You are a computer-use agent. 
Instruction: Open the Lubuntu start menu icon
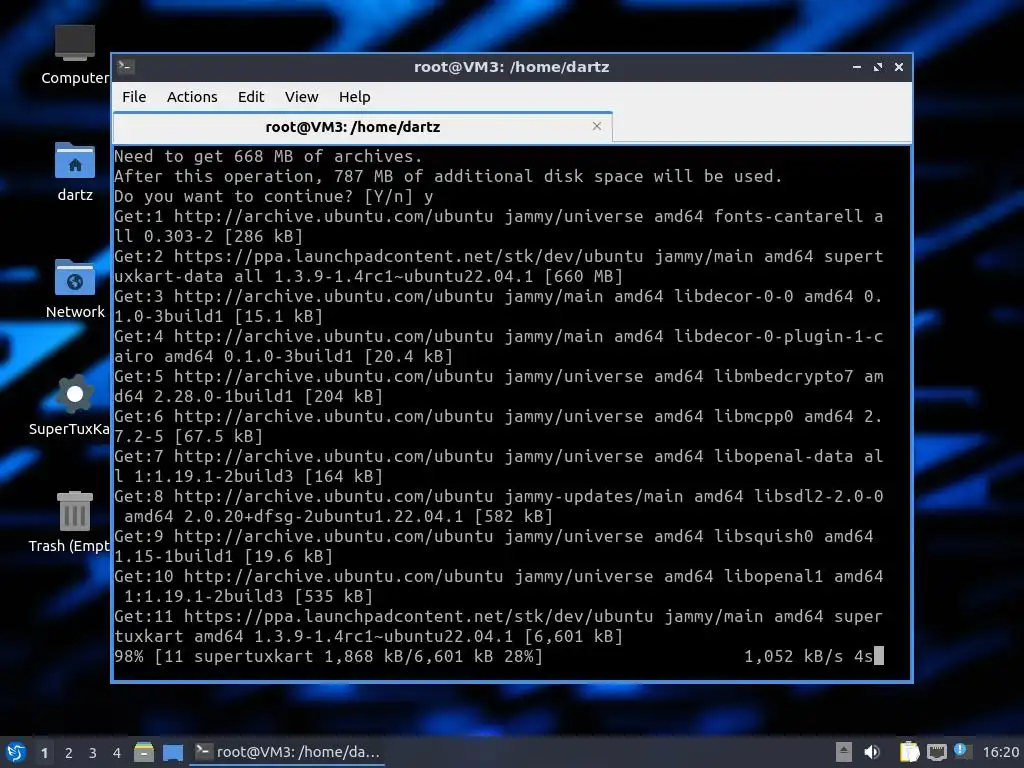(16, 752)
